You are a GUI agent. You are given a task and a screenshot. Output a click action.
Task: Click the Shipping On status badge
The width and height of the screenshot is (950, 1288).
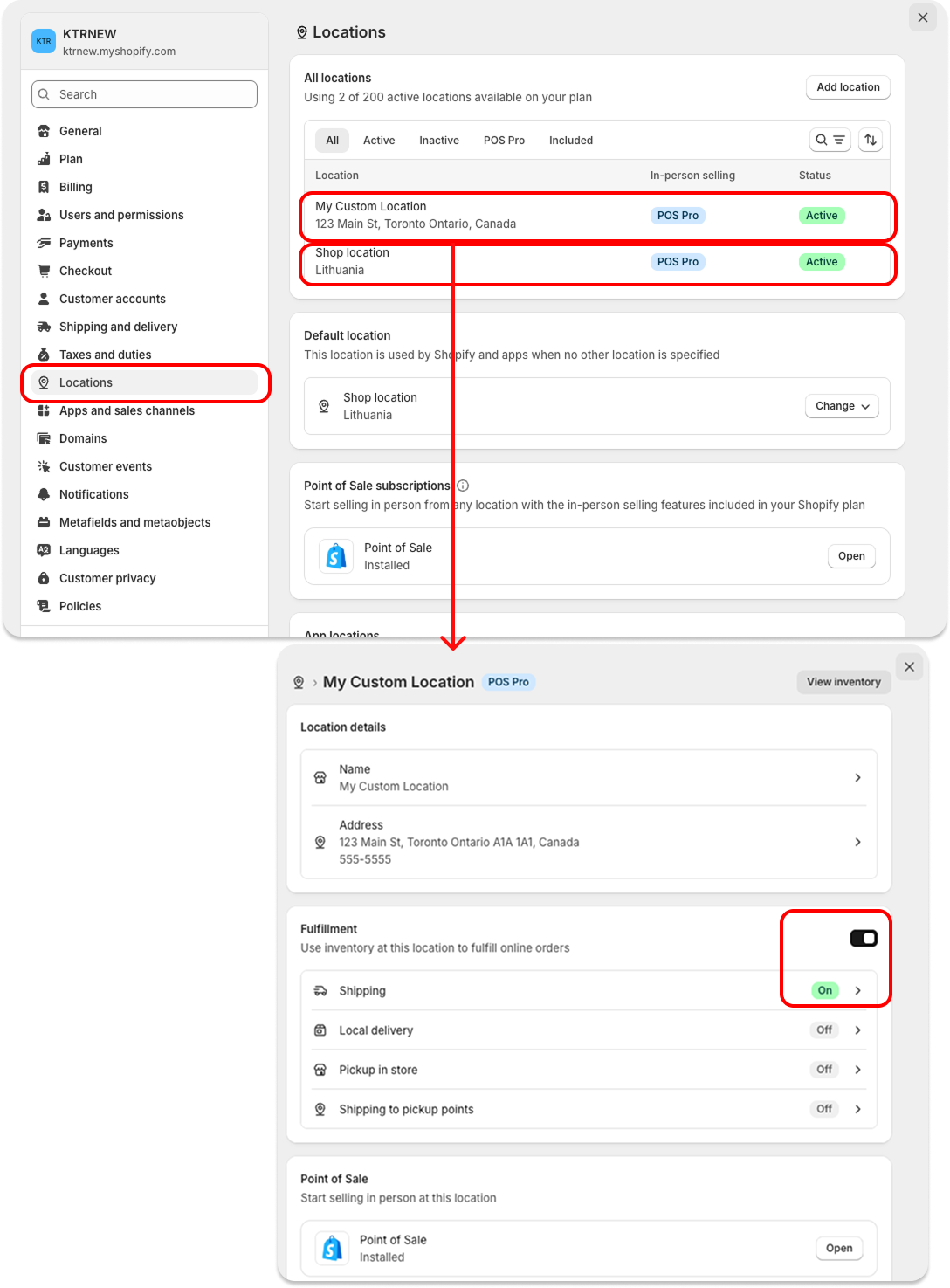[825, 990]
